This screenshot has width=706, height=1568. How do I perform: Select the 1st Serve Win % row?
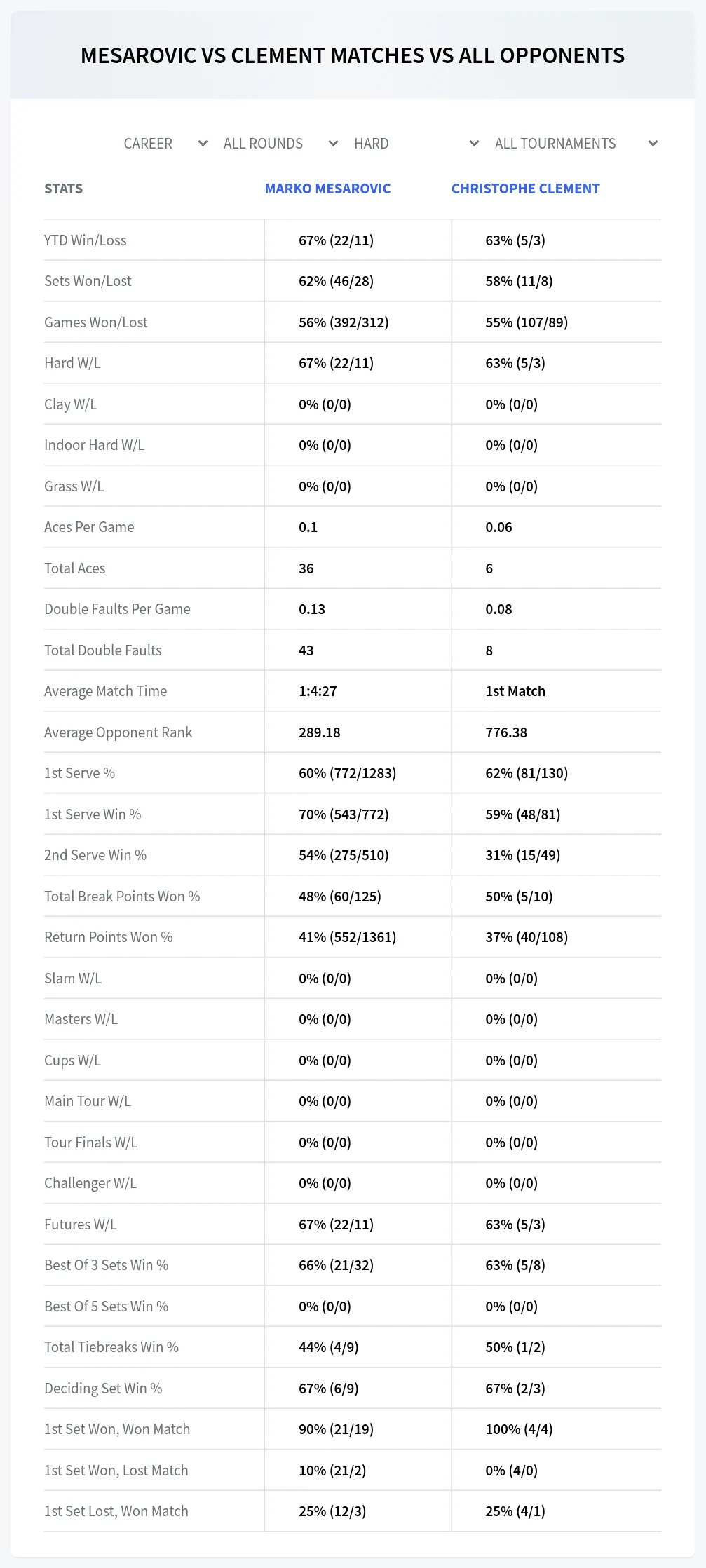tap(353, 814)
